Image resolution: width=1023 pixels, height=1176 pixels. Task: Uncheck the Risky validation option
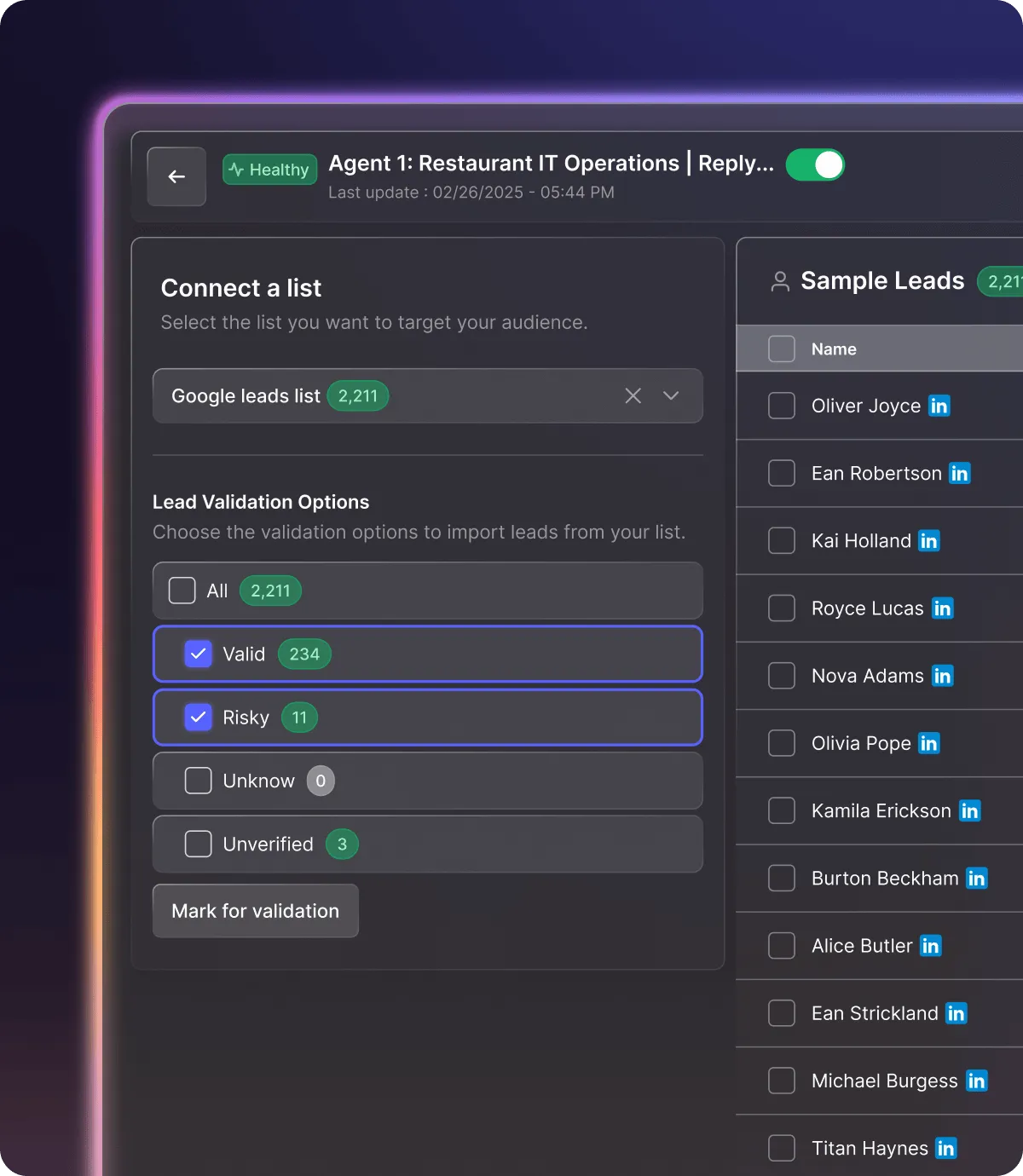click(x=198, y=718)
